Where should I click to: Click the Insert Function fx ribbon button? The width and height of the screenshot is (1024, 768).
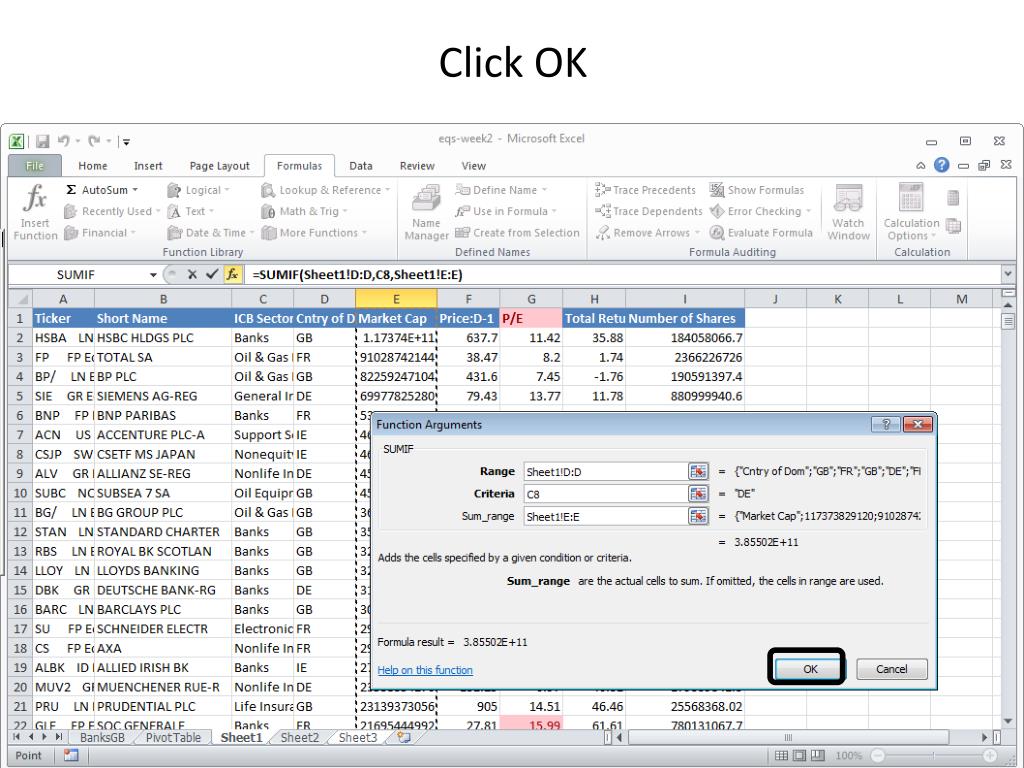(35, 212)
